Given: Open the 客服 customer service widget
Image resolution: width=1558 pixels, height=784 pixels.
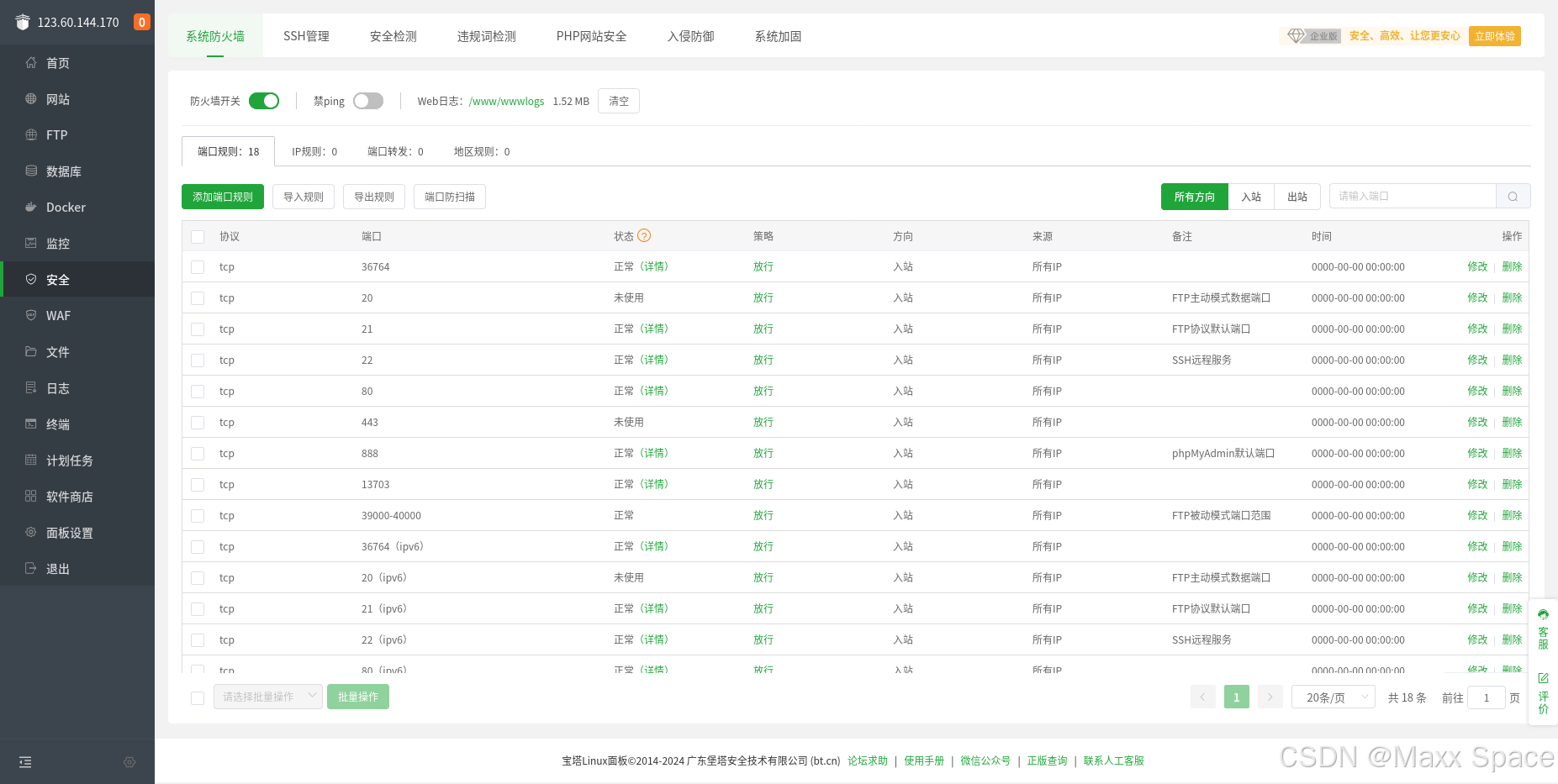Looking at the screenshot, I should coord(1543,629).
